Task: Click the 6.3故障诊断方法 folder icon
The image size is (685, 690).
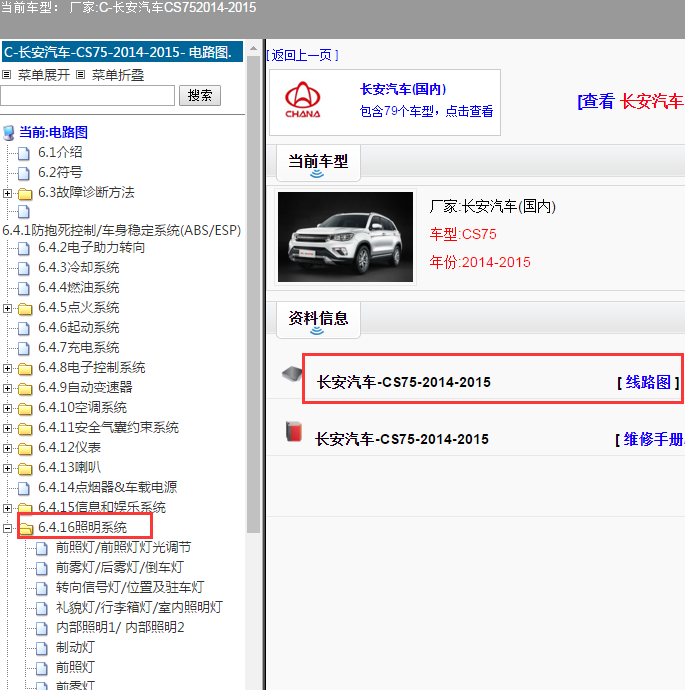Action: (x=25, y=194)
